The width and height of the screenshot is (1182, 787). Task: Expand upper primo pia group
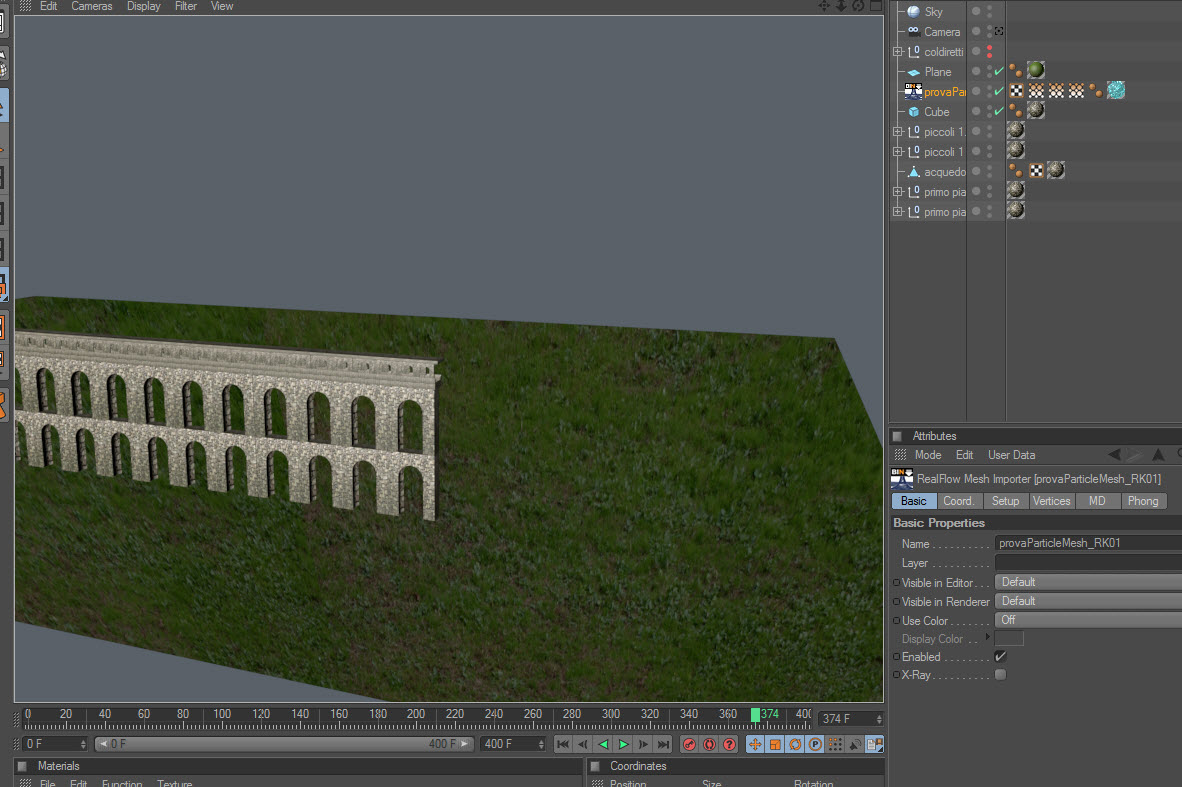pos(898,191)
